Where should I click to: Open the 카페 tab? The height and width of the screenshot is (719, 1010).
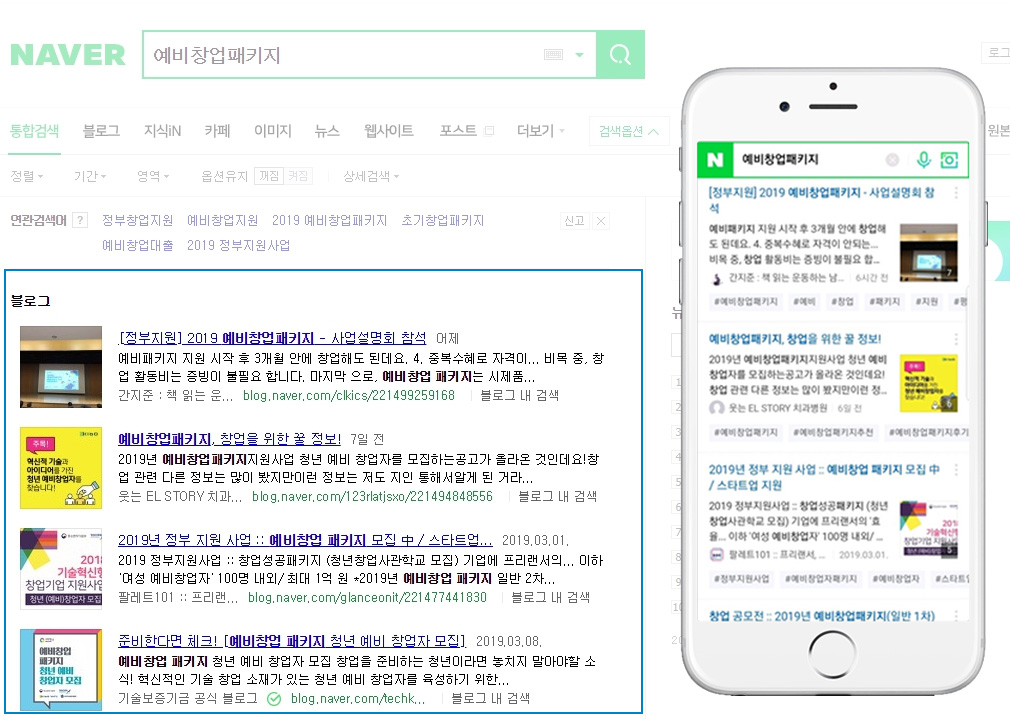coord(217,131)
